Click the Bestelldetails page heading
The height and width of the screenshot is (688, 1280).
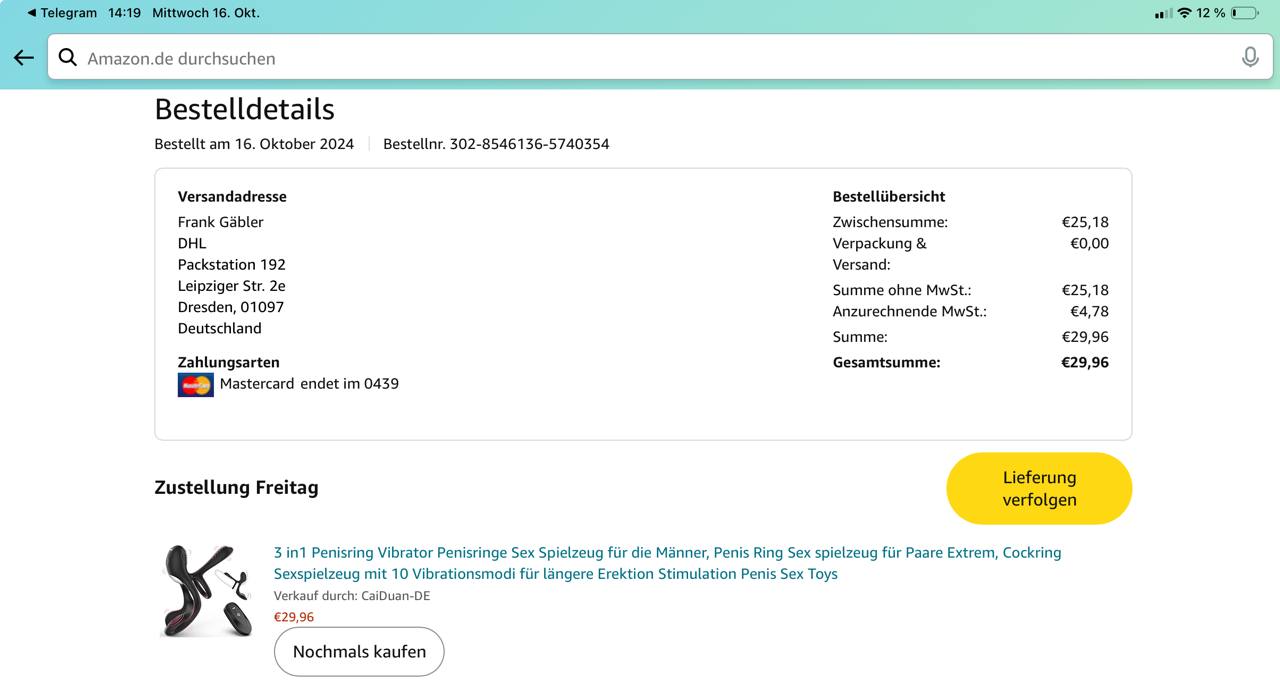click(244, 109)
